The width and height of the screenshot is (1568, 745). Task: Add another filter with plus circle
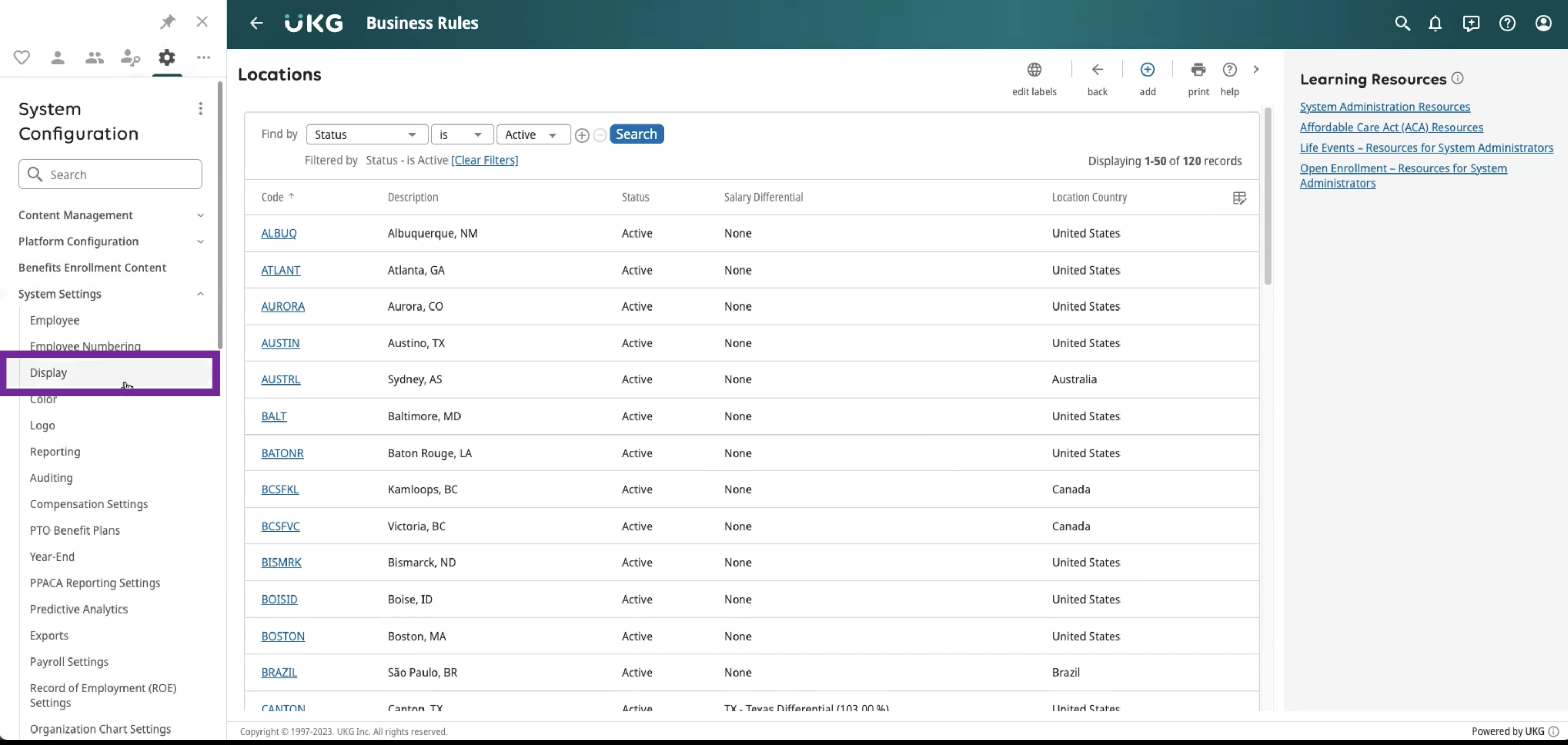(x=582, y=135)
